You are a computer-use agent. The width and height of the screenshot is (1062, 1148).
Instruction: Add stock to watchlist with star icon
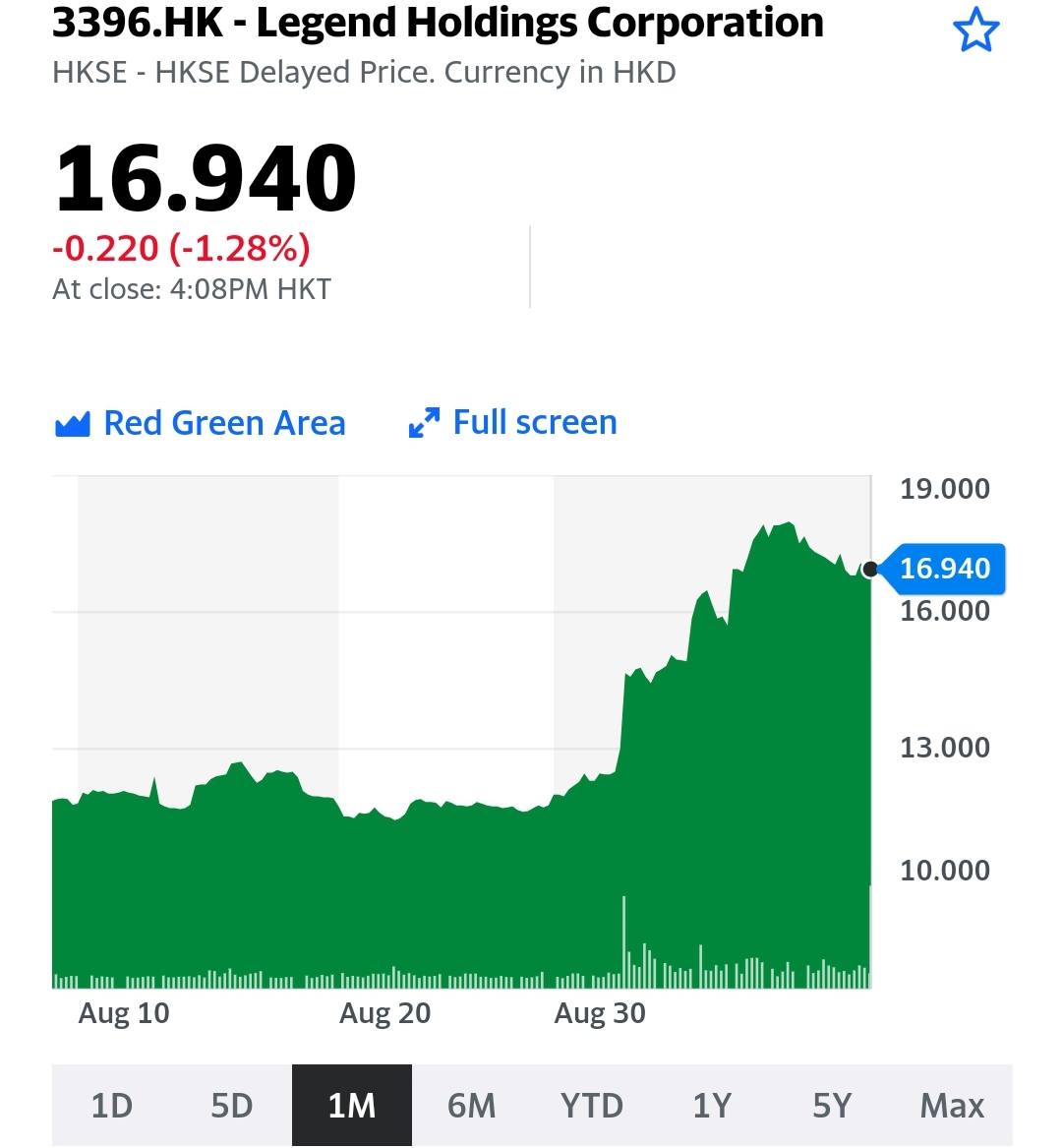click(975, 30)
